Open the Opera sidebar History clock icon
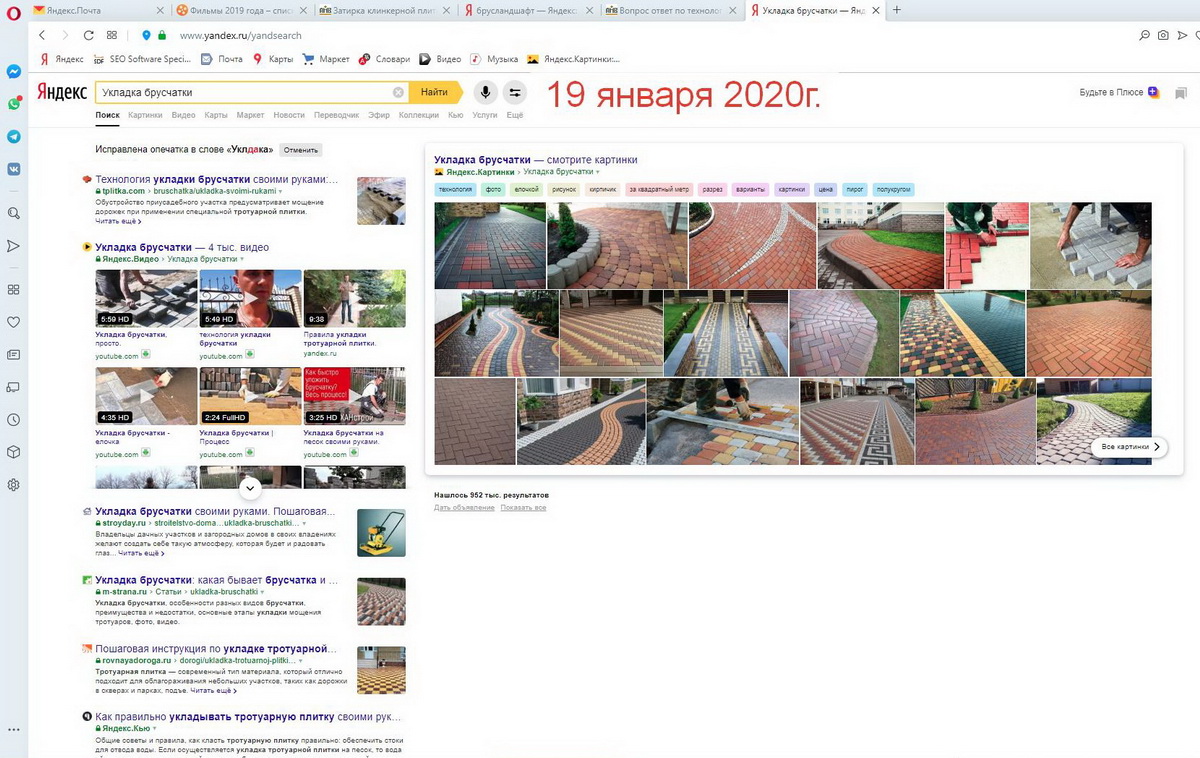 (14, 420)
